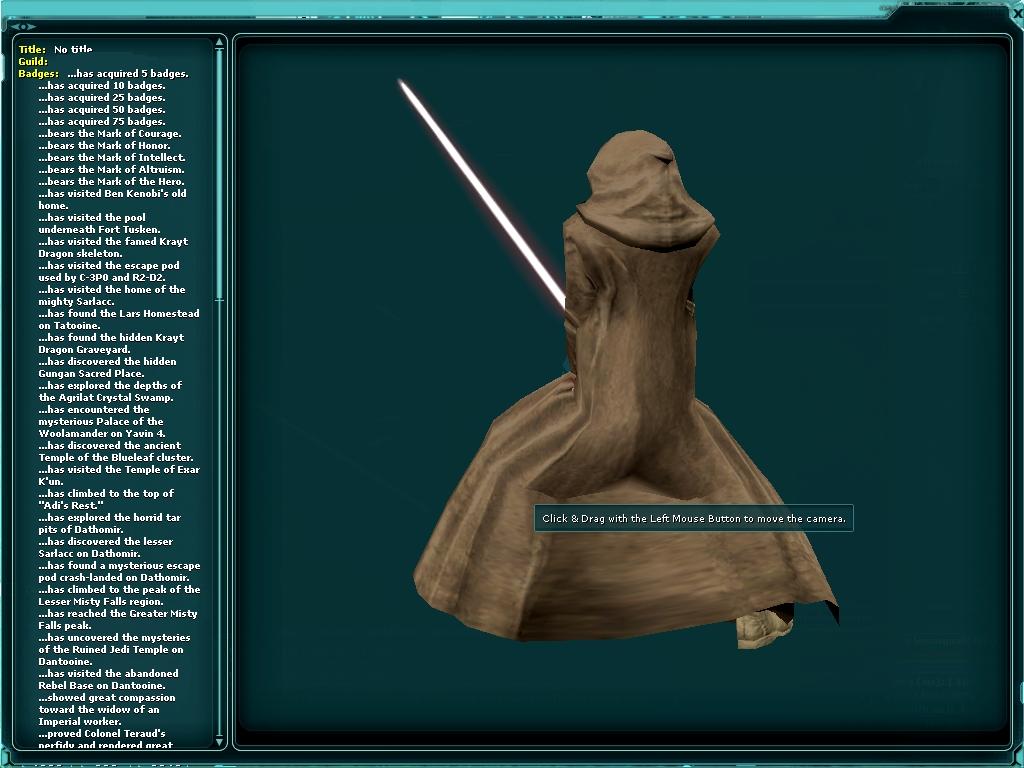The height and width of the screenshot is (768, 1024).
Task: Select the Mark of Intellect badge
Action: (x=112, y=157)
